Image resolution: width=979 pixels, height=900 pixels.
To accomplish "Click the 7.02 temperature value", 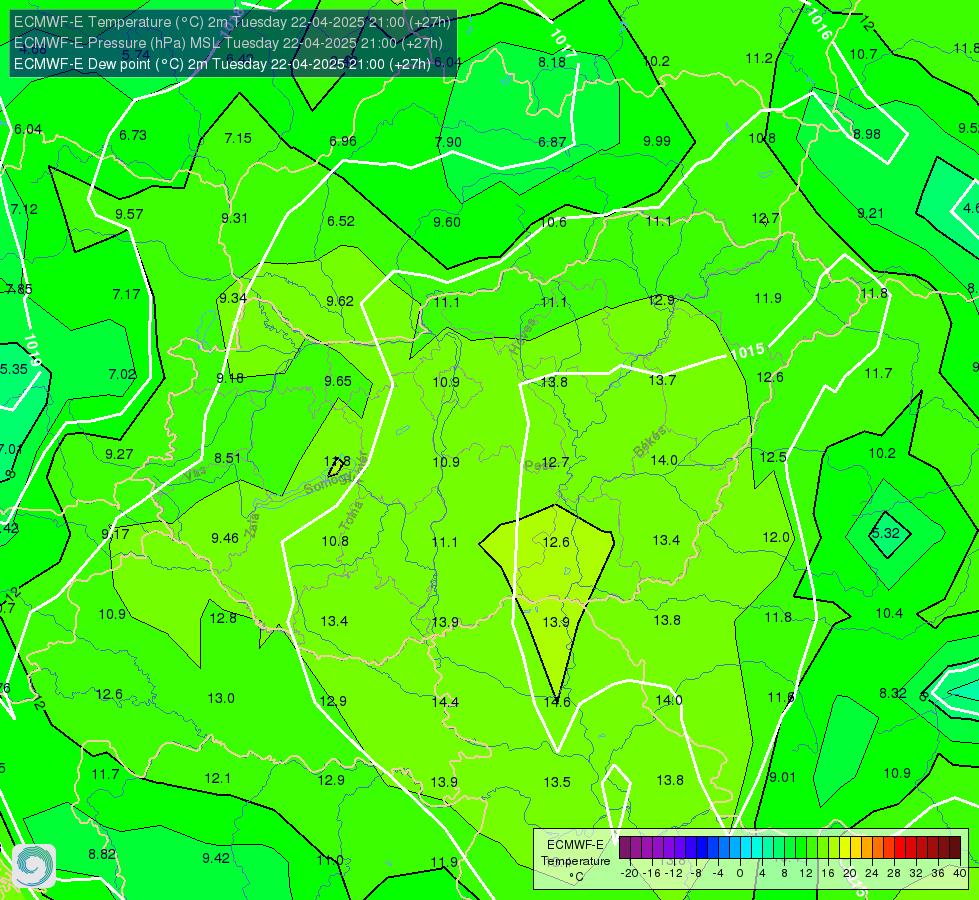I will click(122, 374).
